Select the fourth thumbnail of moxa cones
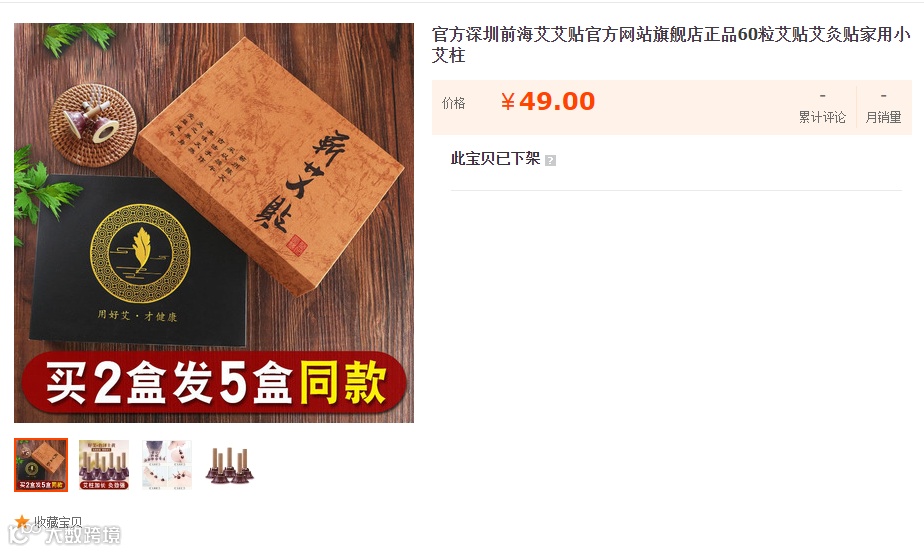The width and height of the screenshot is (924, 552). pyautogui.click(x=229, y=465)
